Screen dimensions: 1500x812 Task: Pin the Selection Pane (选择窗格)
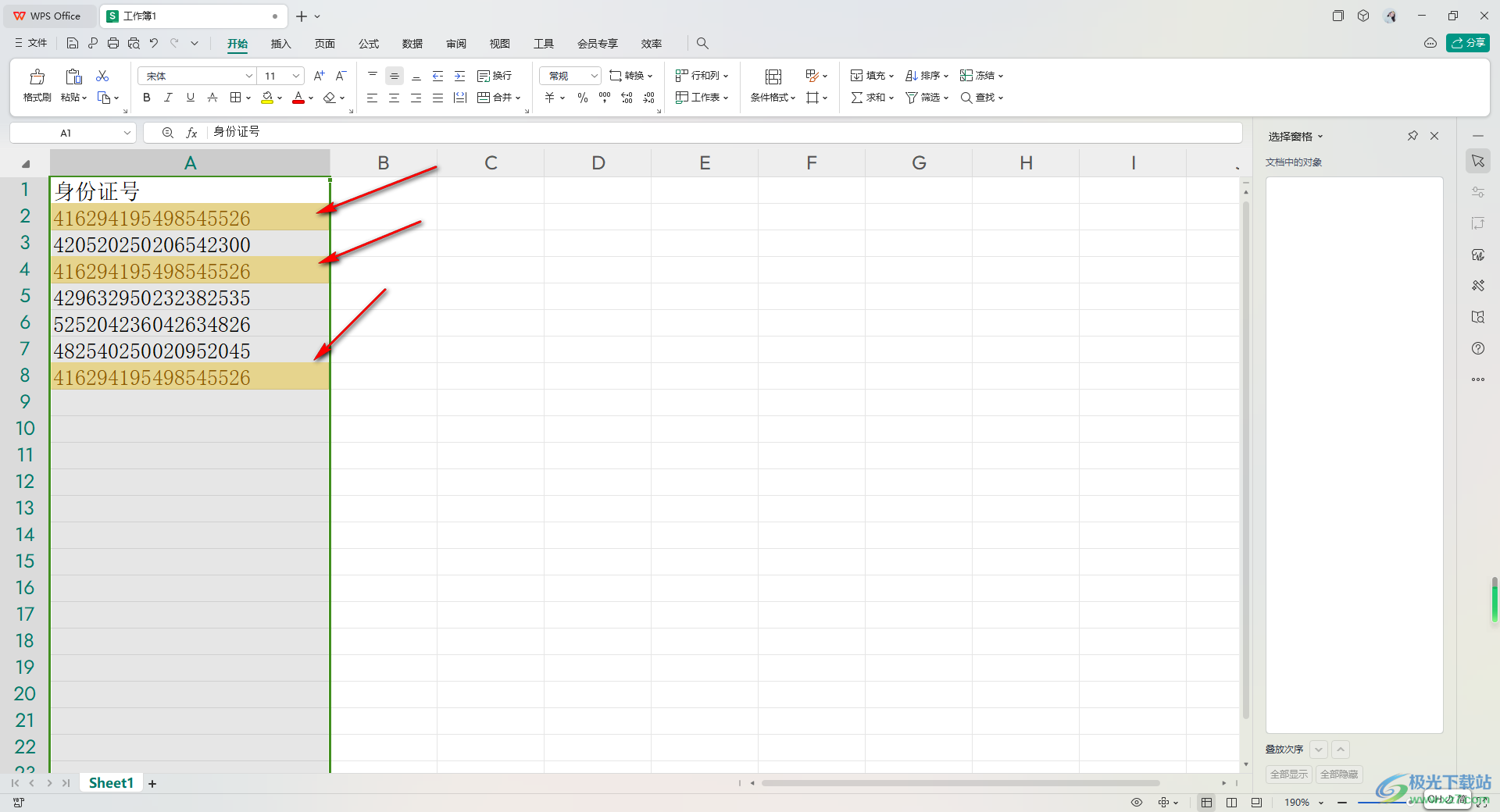pos(1412,136)
